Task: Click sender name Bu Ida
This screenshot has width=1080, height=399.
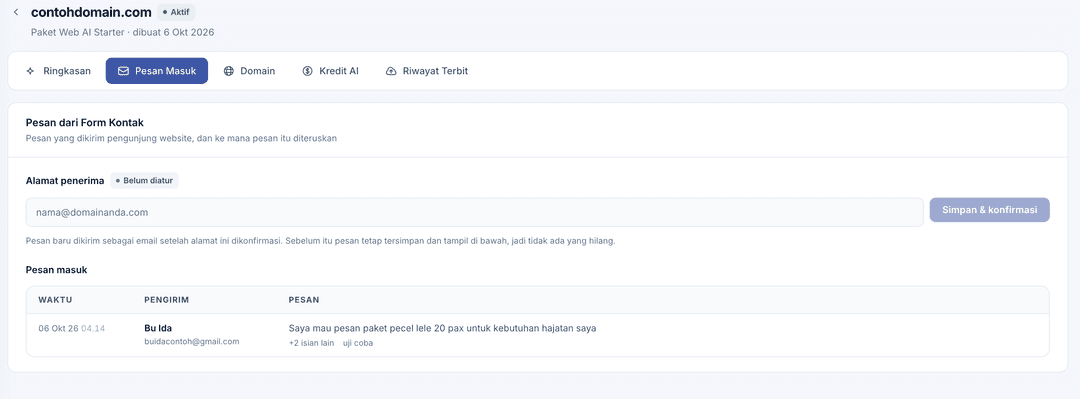Action: (158, 328)
